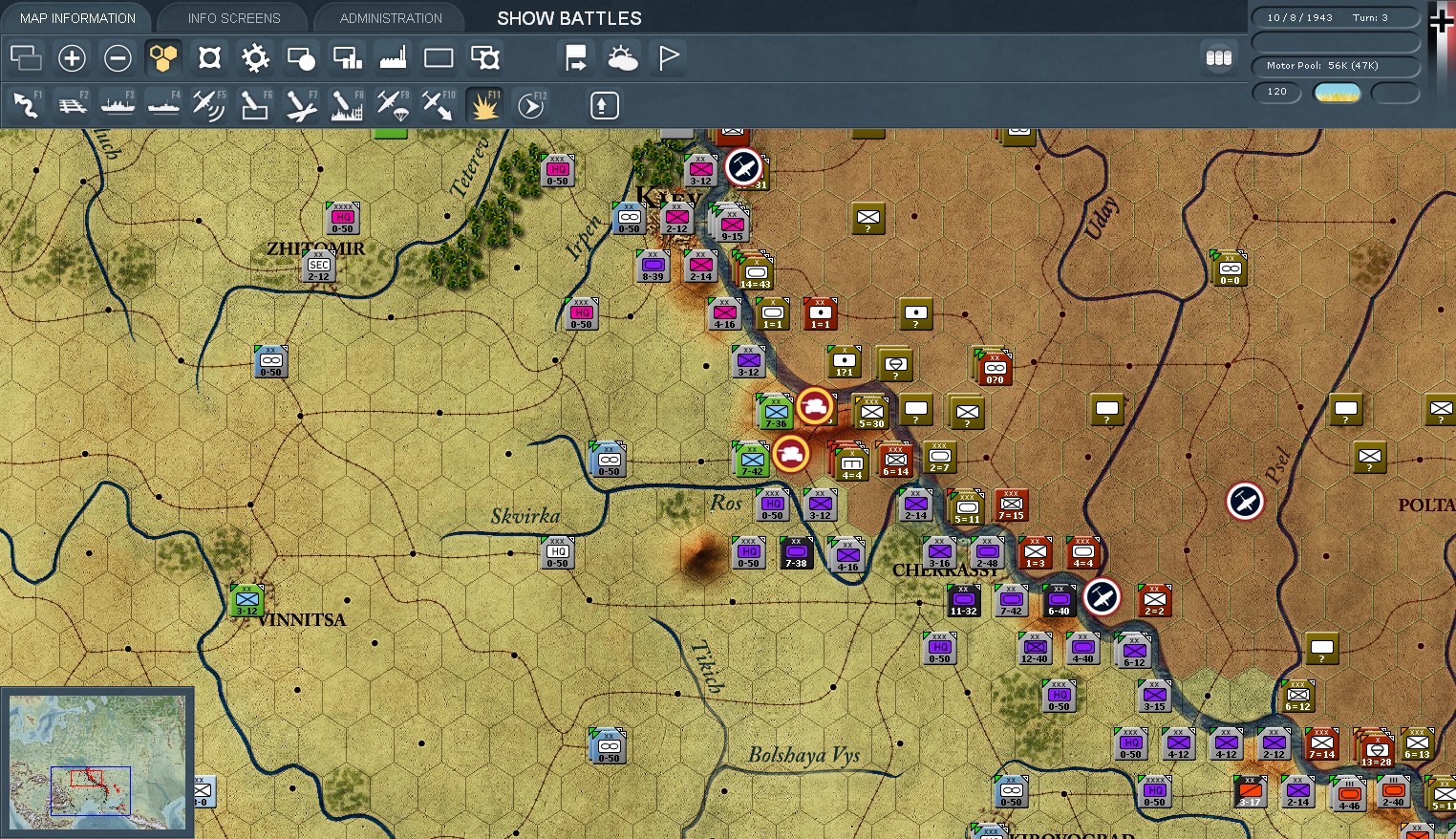Select the green 3-12 unit at Vinnitsa
This screenshot has height=839, width=1456.
(x=247, y=601)
